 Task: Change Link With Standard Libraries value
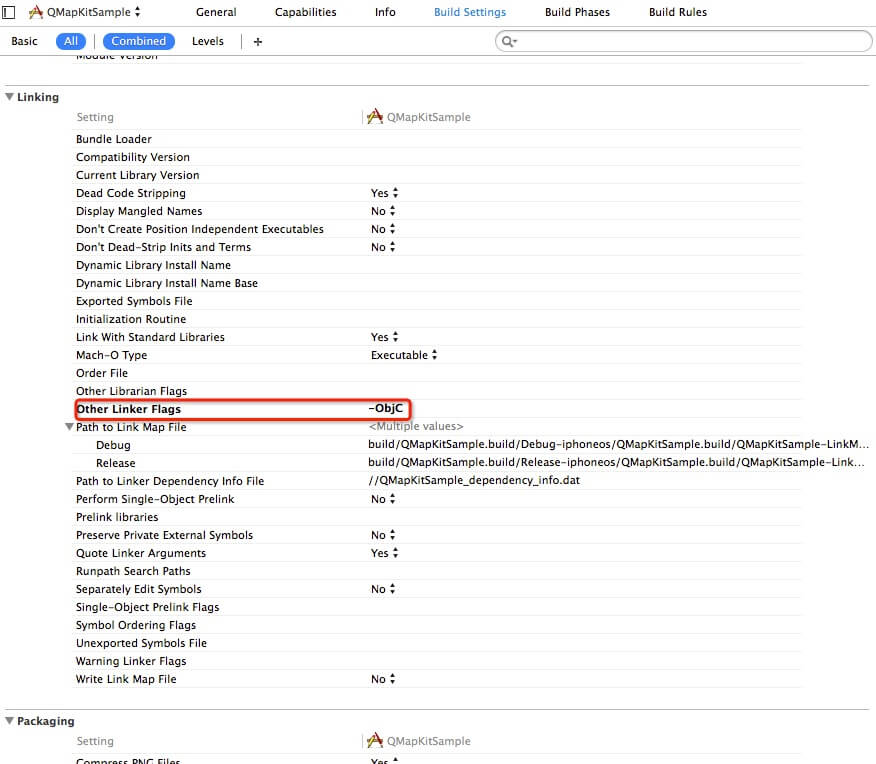(384, 337)
